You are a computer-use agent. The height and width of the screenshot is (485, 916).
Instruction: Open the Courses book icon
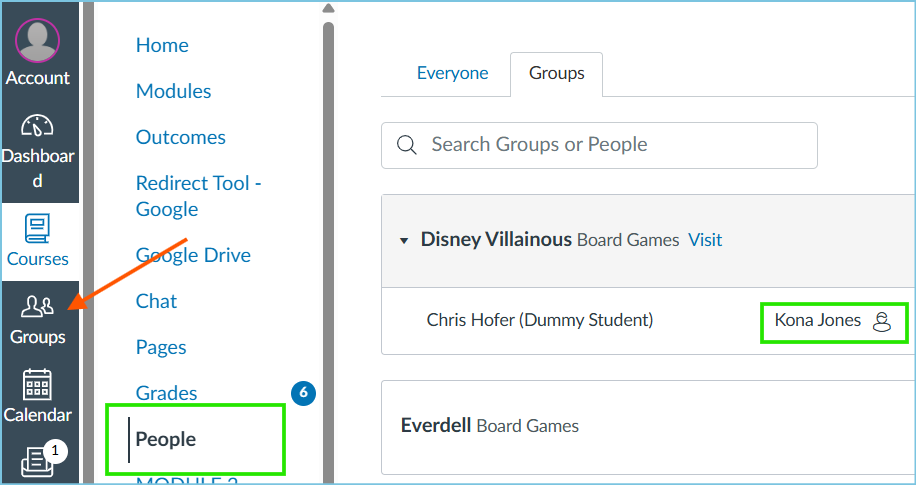tap(38, 228)
